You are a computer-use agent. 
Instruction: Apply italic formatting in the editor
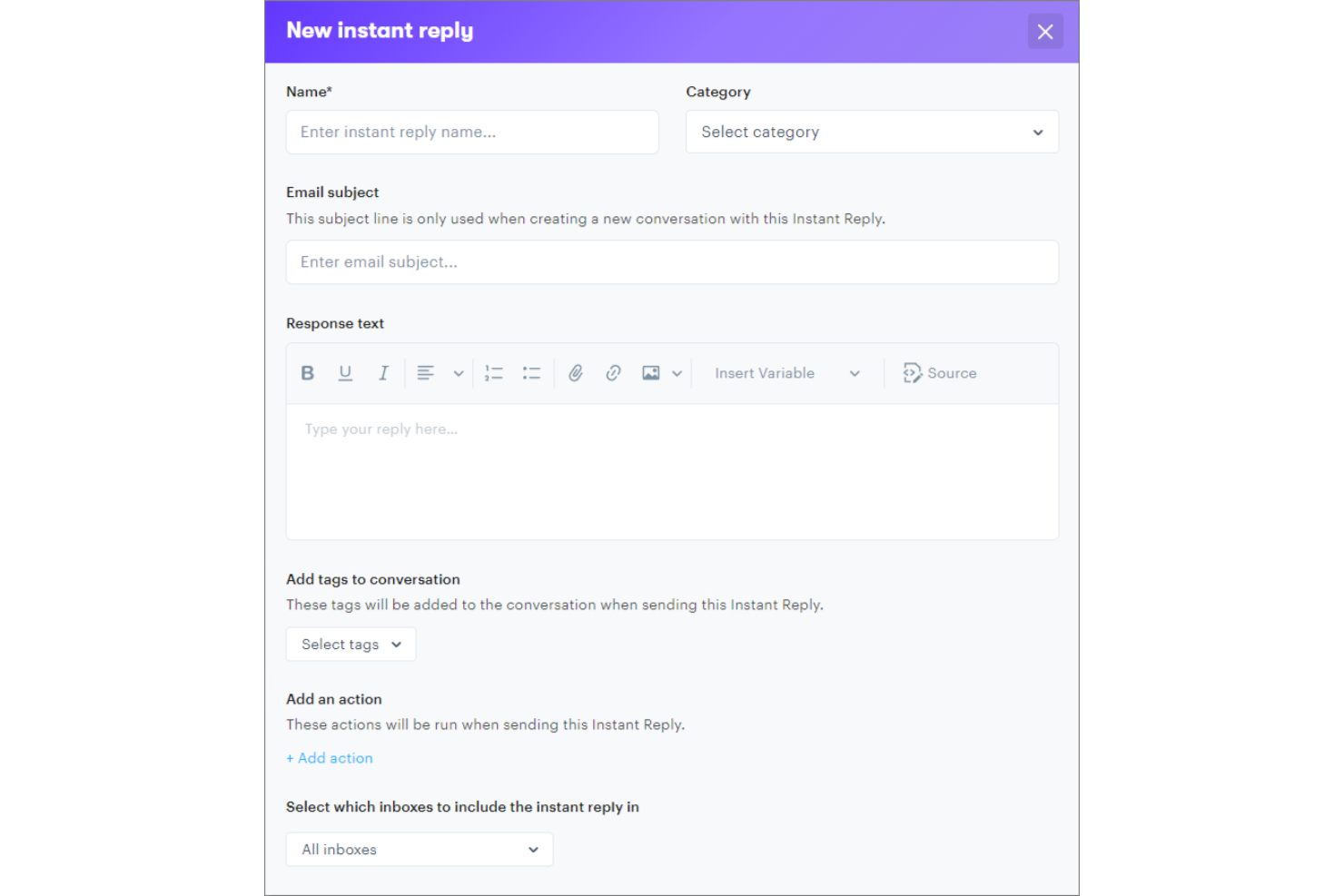tap(383, 372)
